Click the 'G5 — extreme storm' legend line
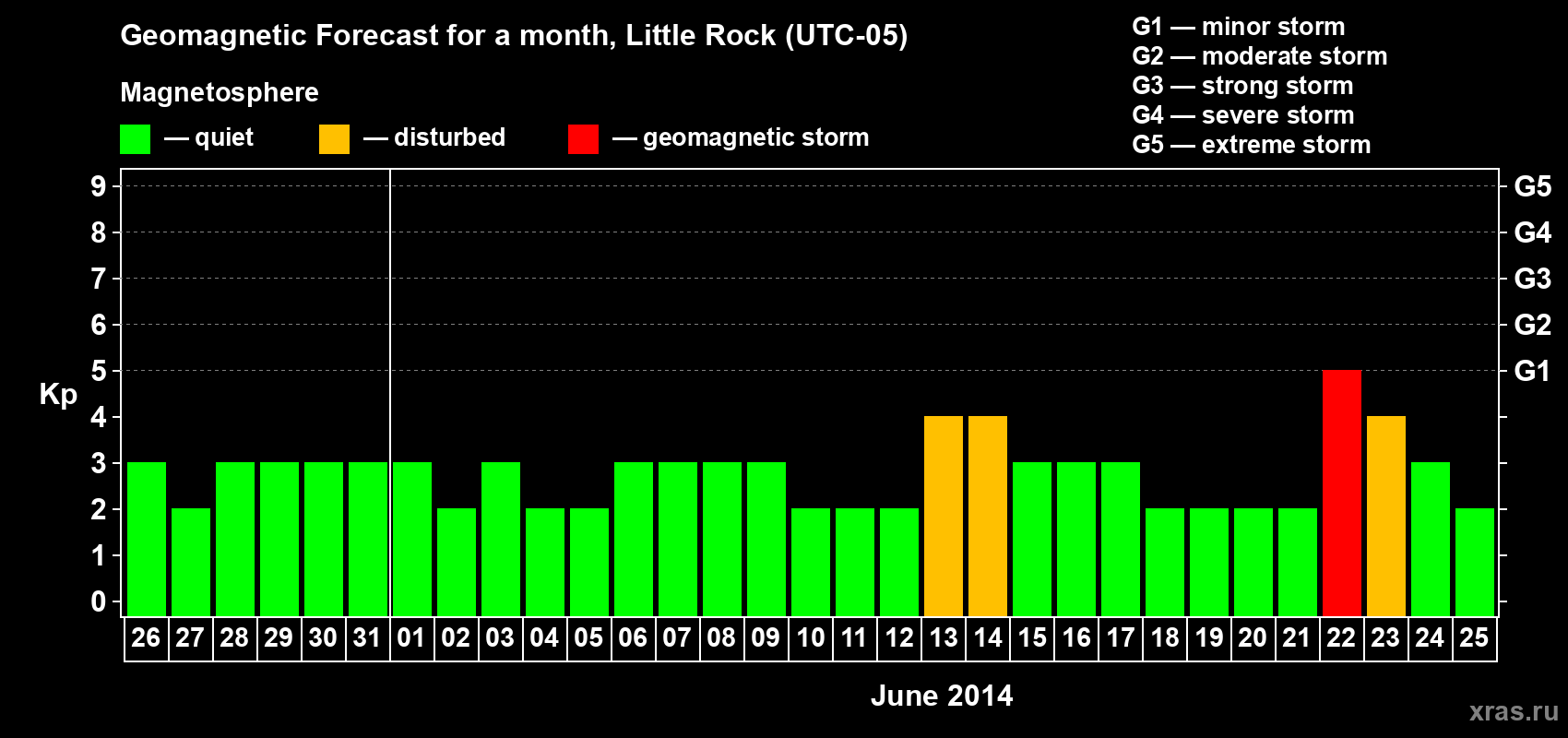This screenshot has width=1568, height=738. click(1252, 145)
